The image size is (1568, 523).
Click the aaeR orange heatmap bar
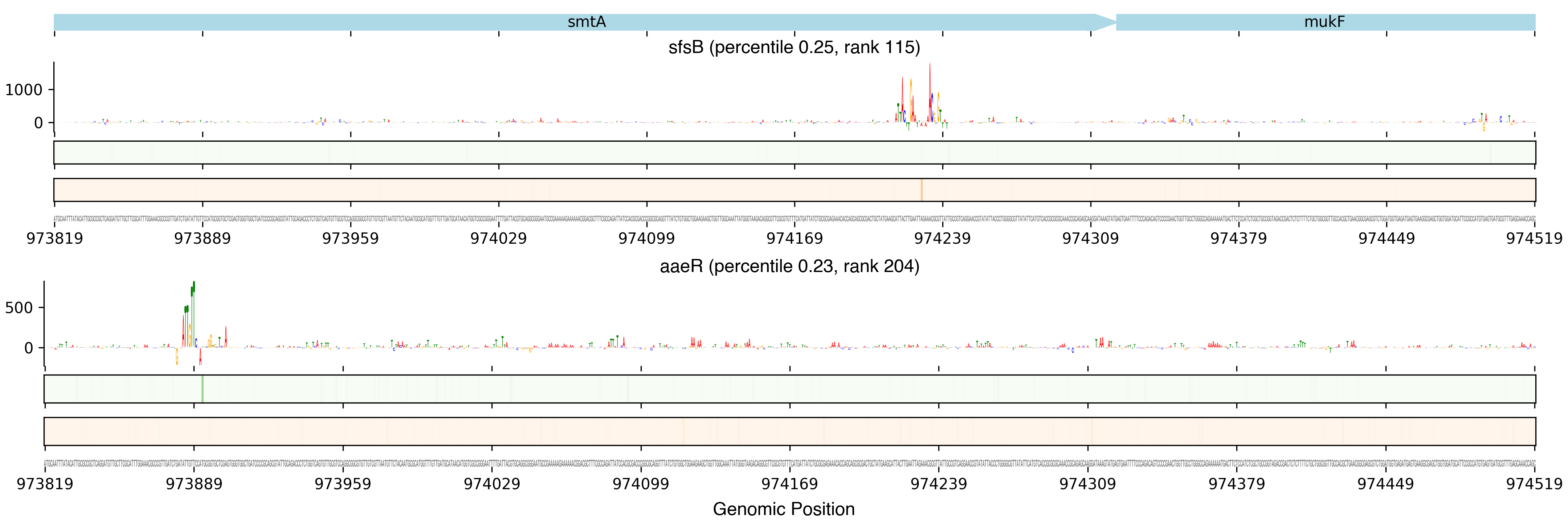(x=789, y=431)
